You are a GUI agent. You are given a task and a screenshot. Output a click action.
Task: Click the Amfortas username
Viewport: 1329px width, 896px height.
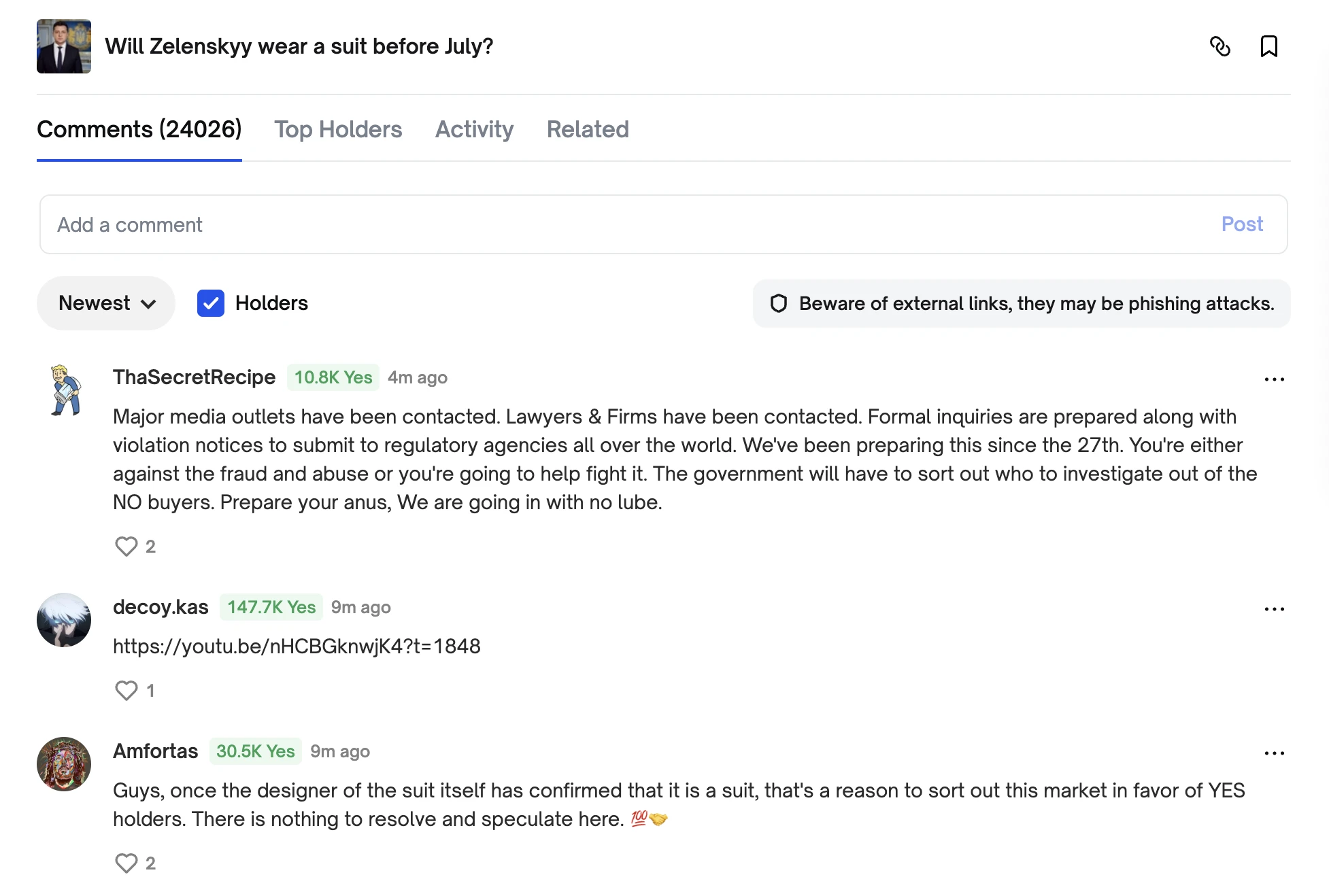tap(155, 751)
